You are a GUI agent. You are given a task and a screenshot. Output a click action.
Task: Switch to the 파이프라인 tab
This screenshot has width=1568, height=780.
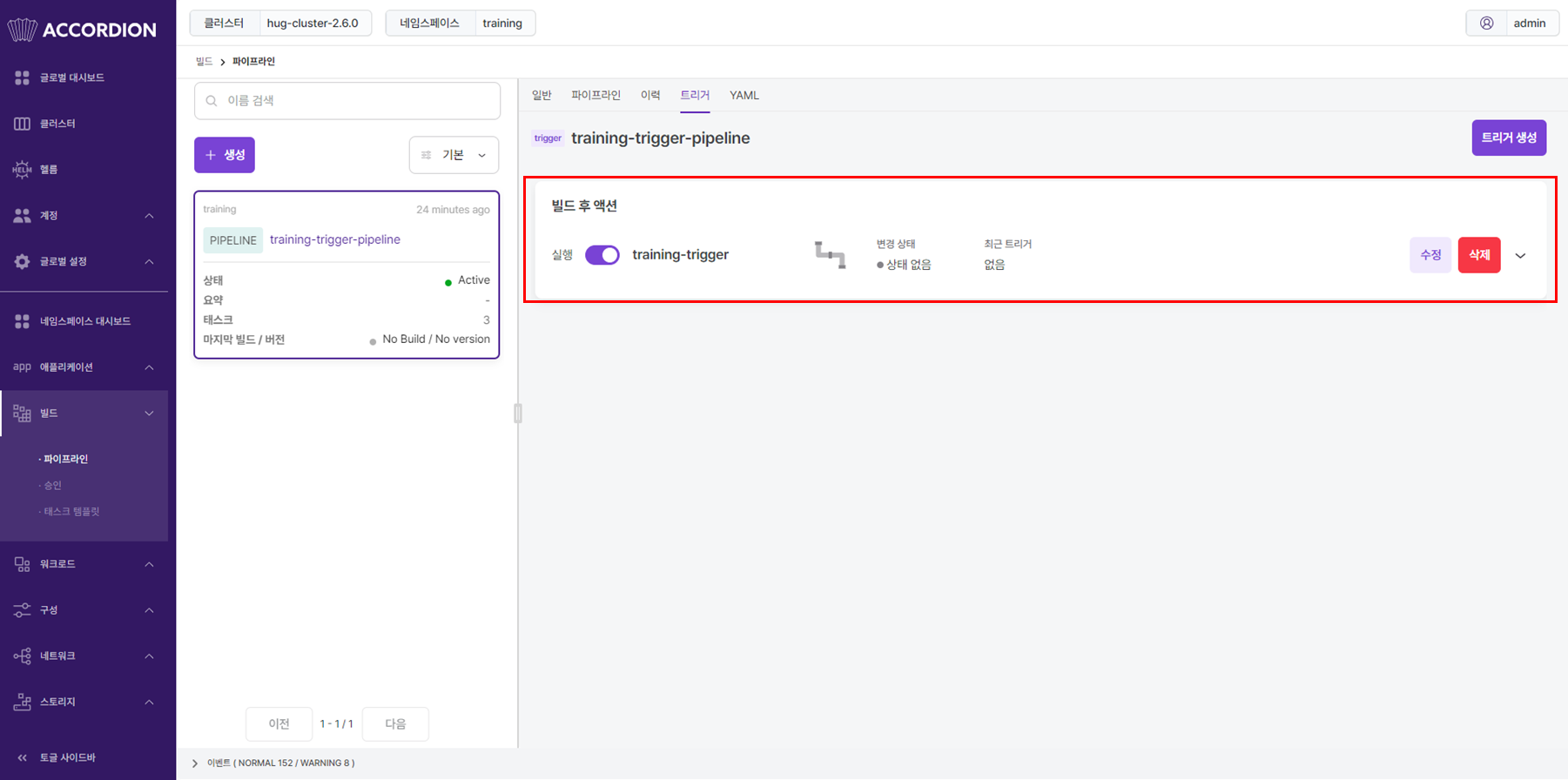596,96
